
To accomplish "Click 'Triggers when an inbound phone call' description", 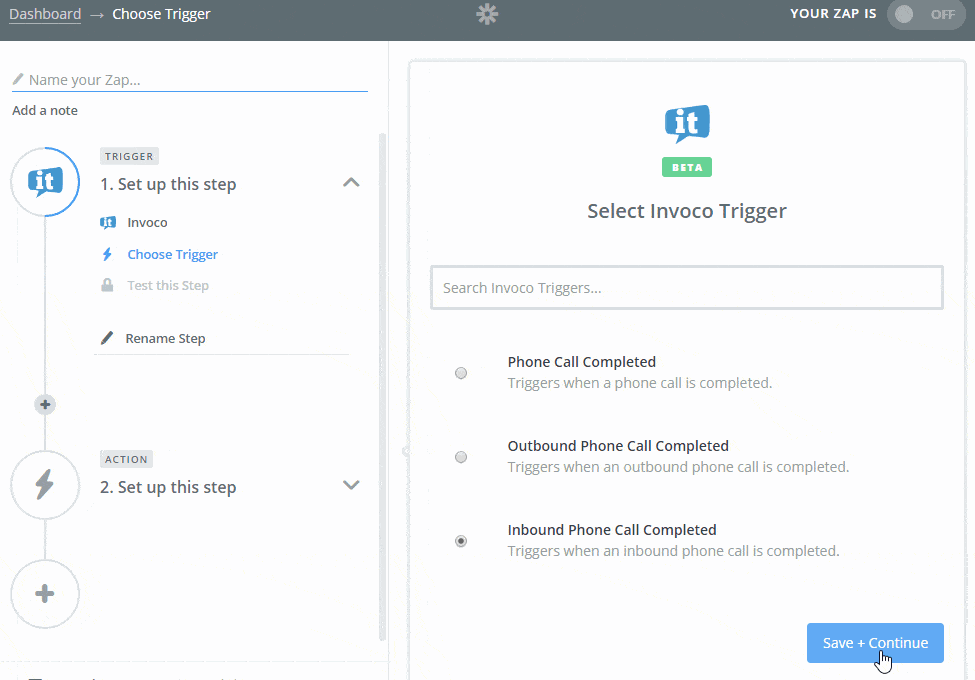I will pos(673,551).
